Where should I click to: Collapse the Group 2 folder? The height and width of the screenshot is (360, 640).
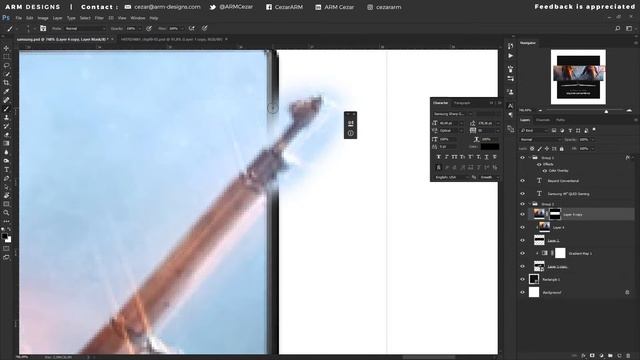(x=530, y=204)
